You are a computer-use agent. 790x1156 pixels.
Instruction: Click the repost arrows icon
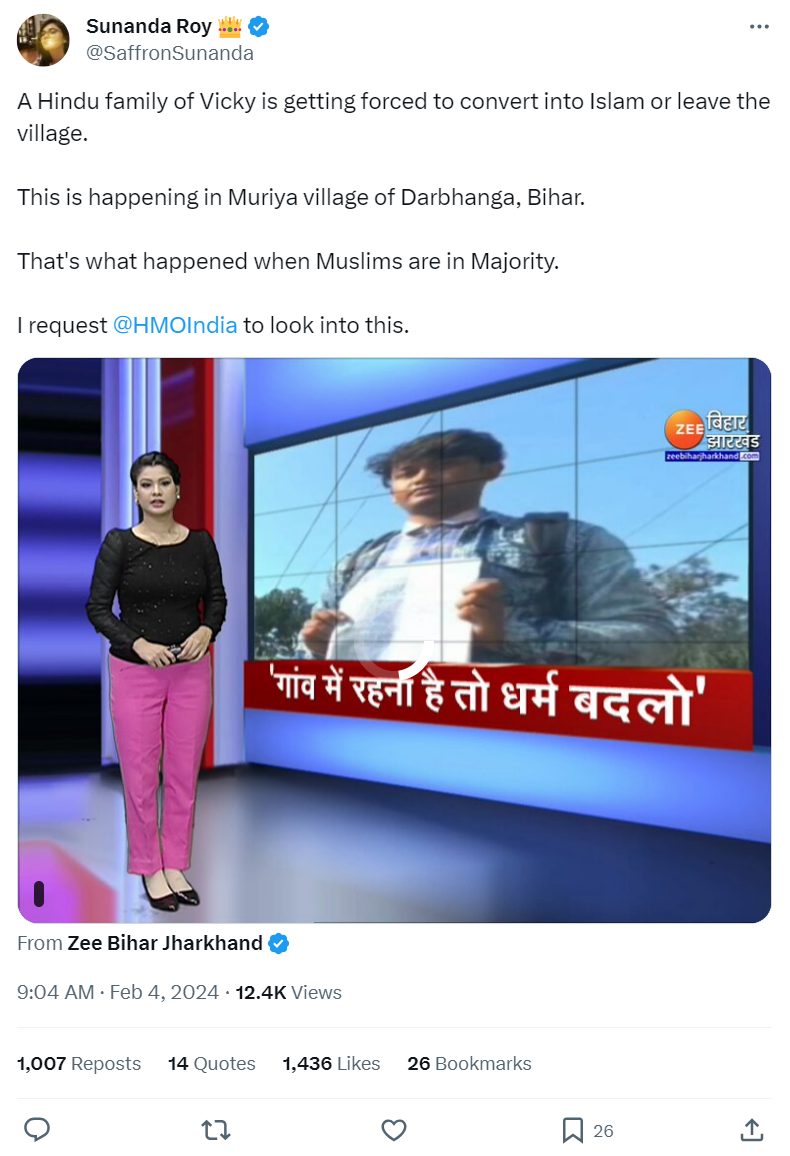click(216, 1129)
